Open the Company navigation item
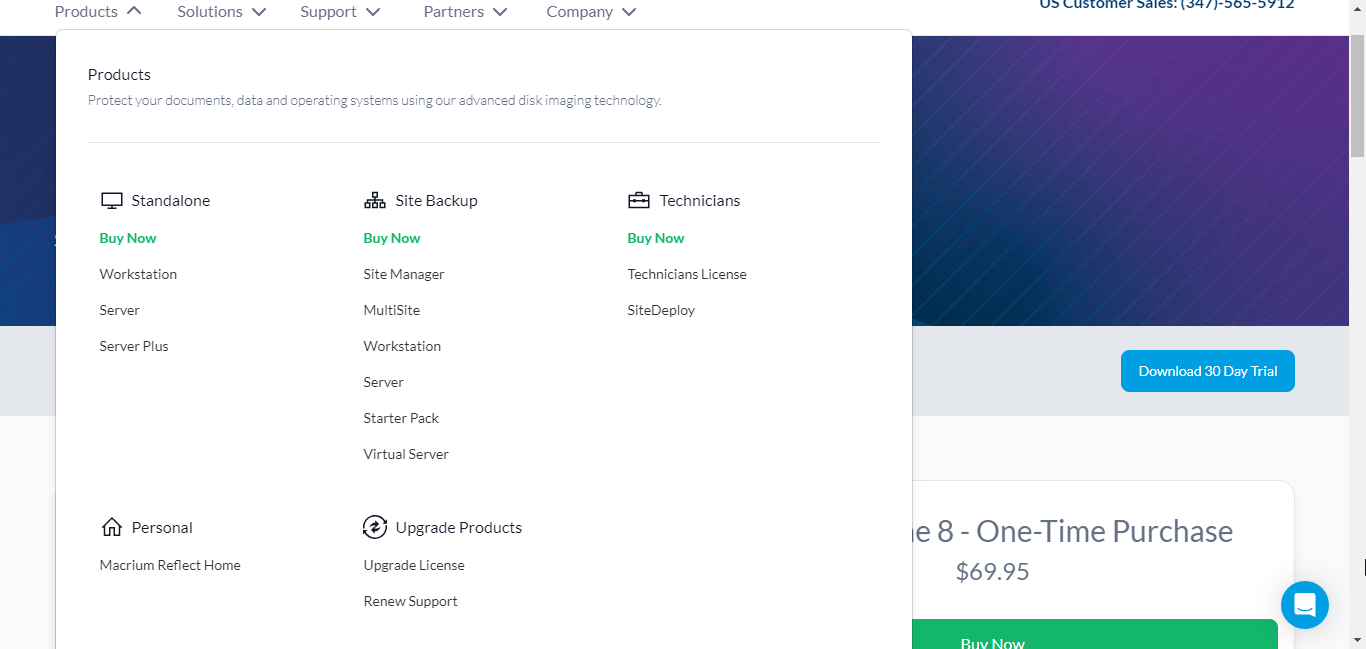 coord(580,12)
